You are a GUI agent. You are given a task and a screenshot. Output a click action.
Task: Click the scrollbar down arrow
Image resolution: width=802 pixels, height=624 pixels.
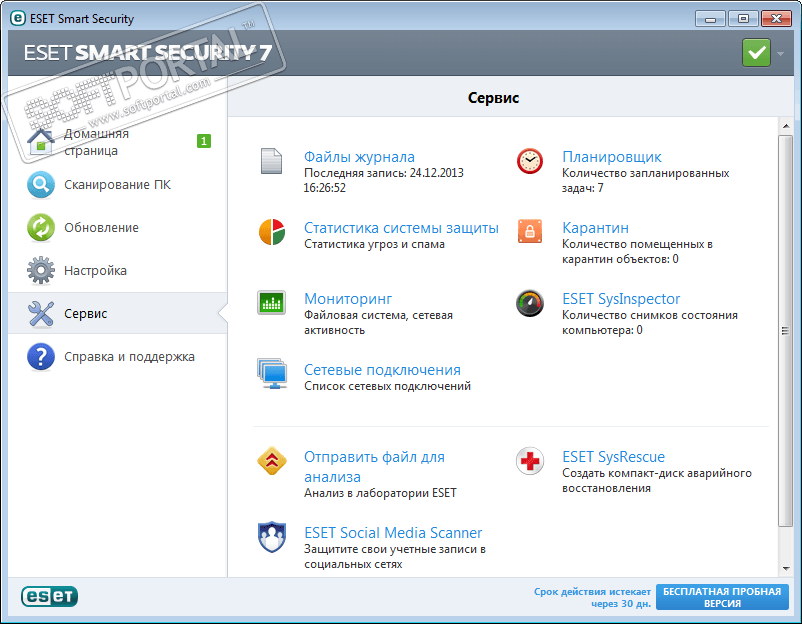(785, 567)
